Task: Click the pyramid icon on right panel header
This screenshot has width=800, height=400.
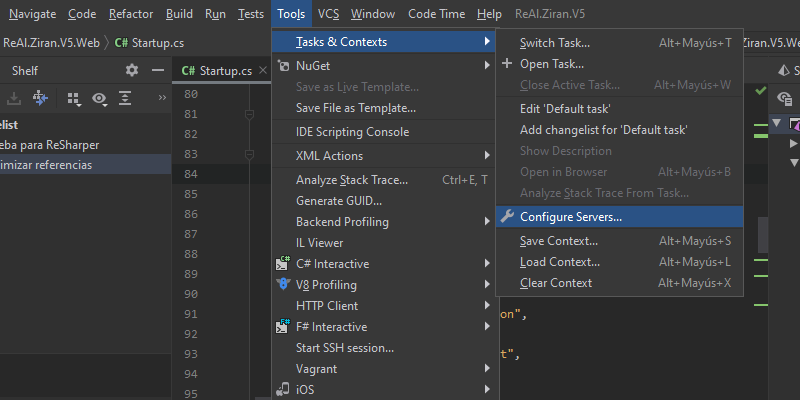Action: point(783,70)
